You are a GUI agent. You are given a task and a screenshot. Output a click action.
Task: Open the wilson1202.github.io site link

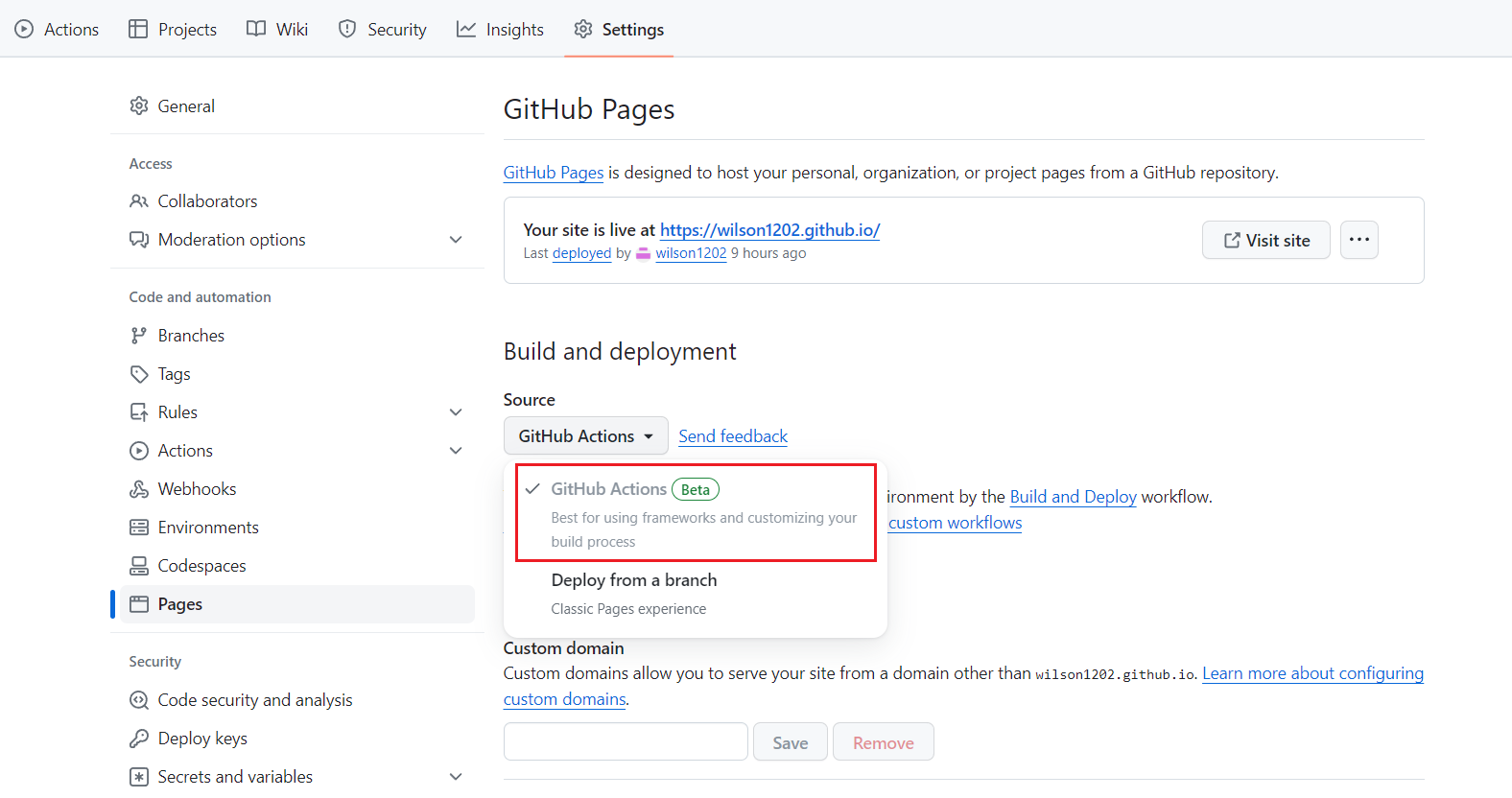tap(769, 230)
